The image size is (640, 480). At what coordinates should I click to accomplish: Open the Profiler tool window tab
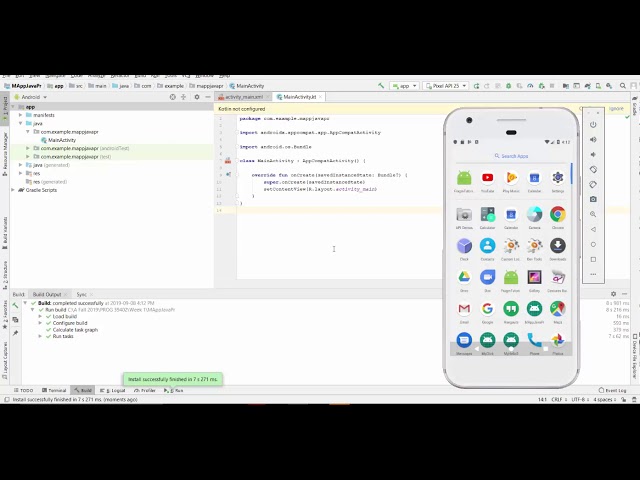pyautogui.click(x=145, y=391)
